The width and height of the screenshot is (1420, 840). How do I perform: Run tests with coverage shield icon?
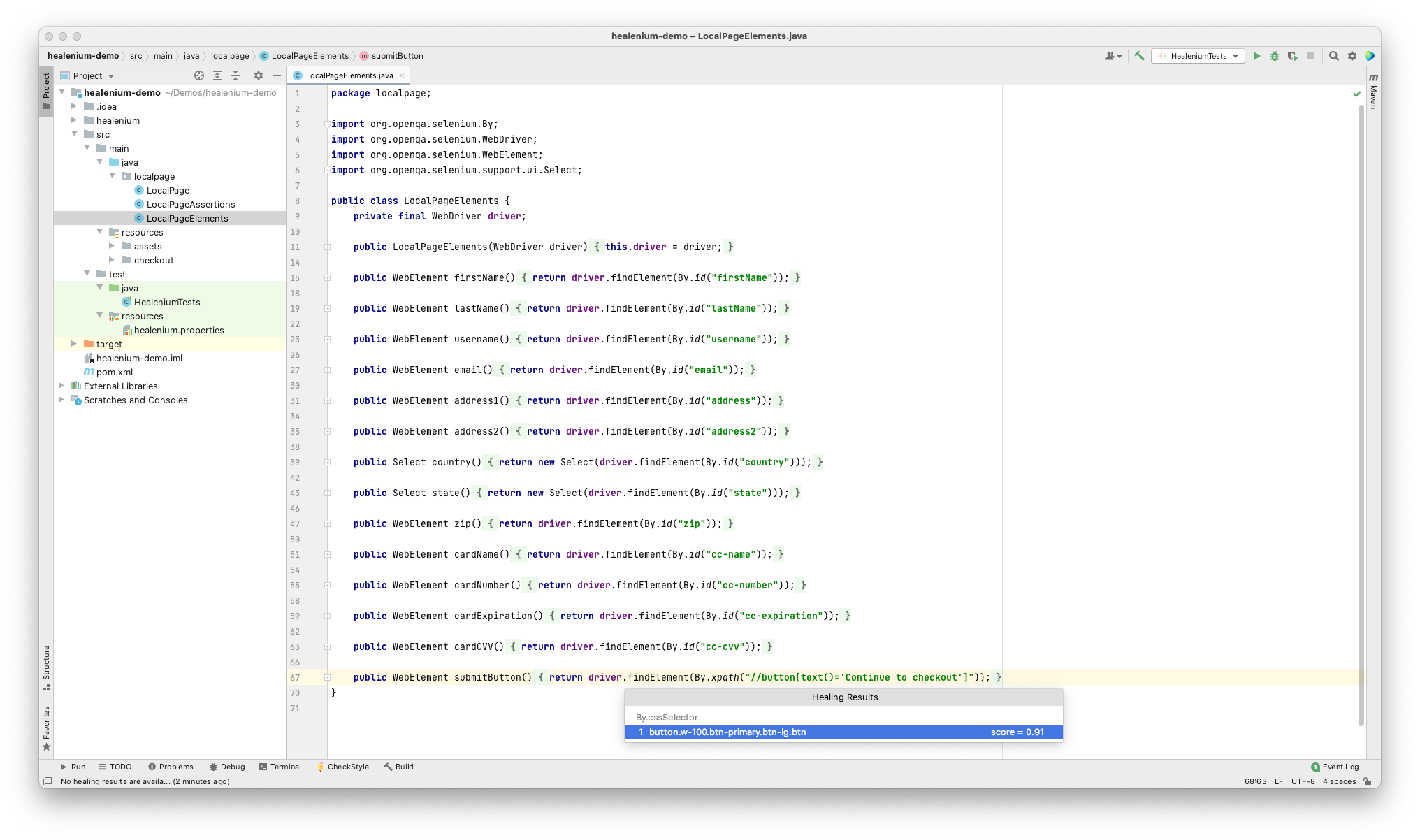click(x=1292, y=56)
